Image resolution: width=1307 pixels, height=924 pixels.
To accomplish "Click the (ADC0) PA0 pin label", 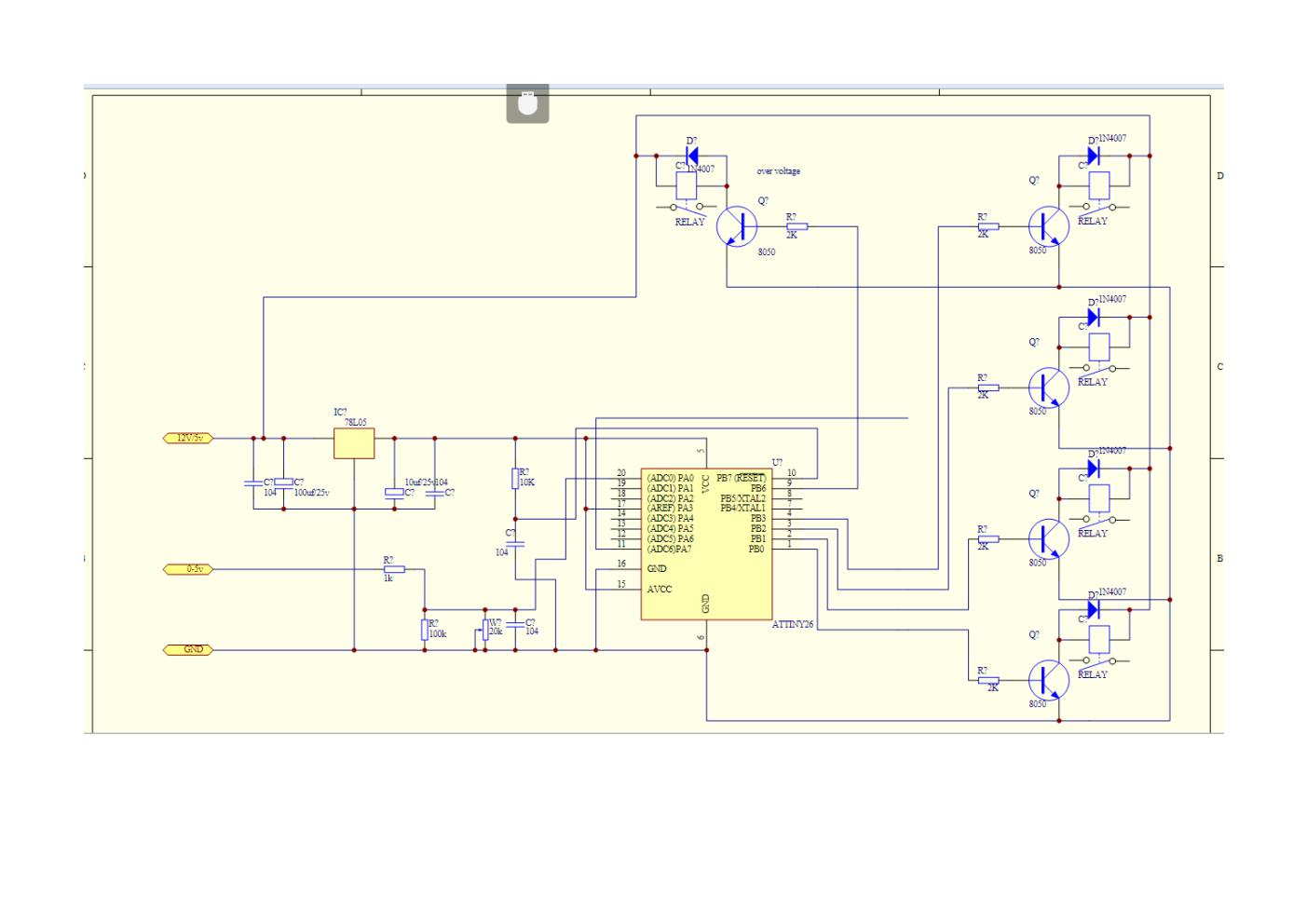I will 670,478.
